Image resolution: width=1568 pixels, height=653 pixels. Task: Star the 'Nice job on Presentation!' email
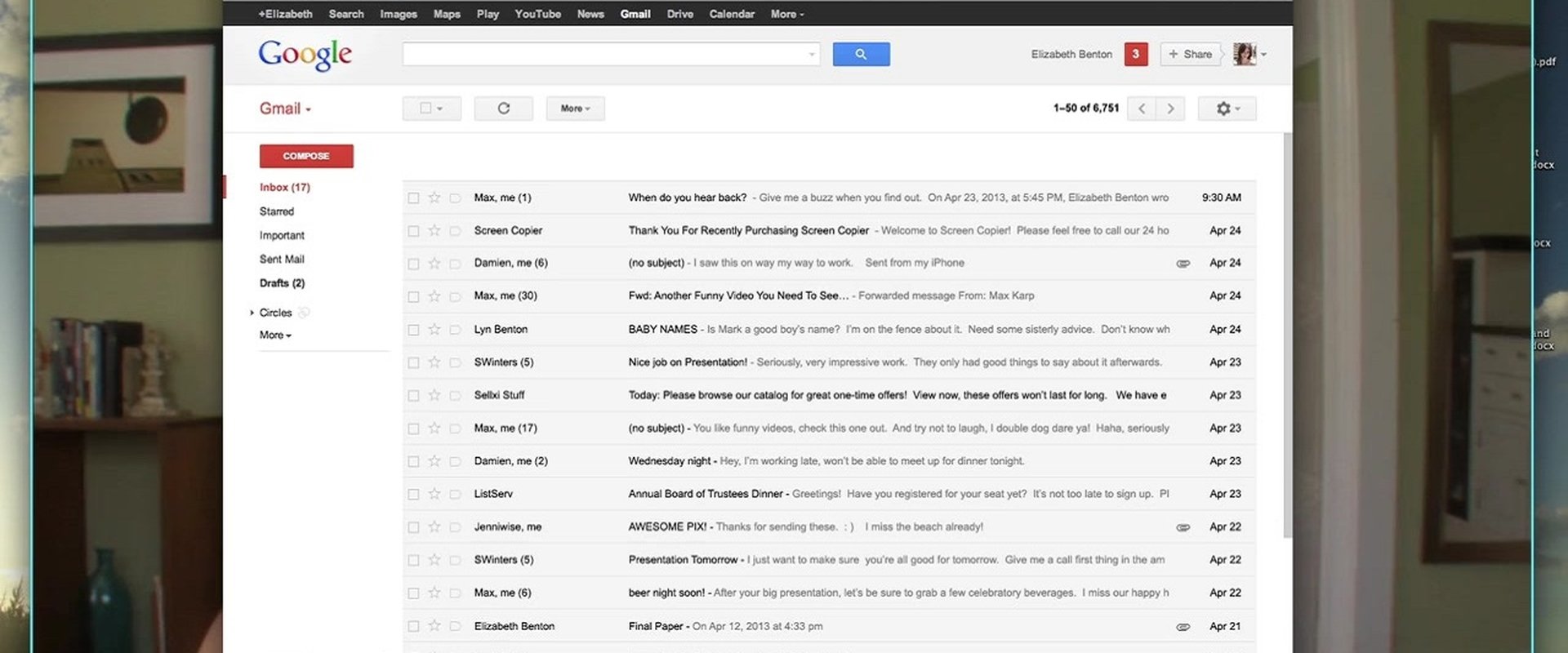point(434,362)
